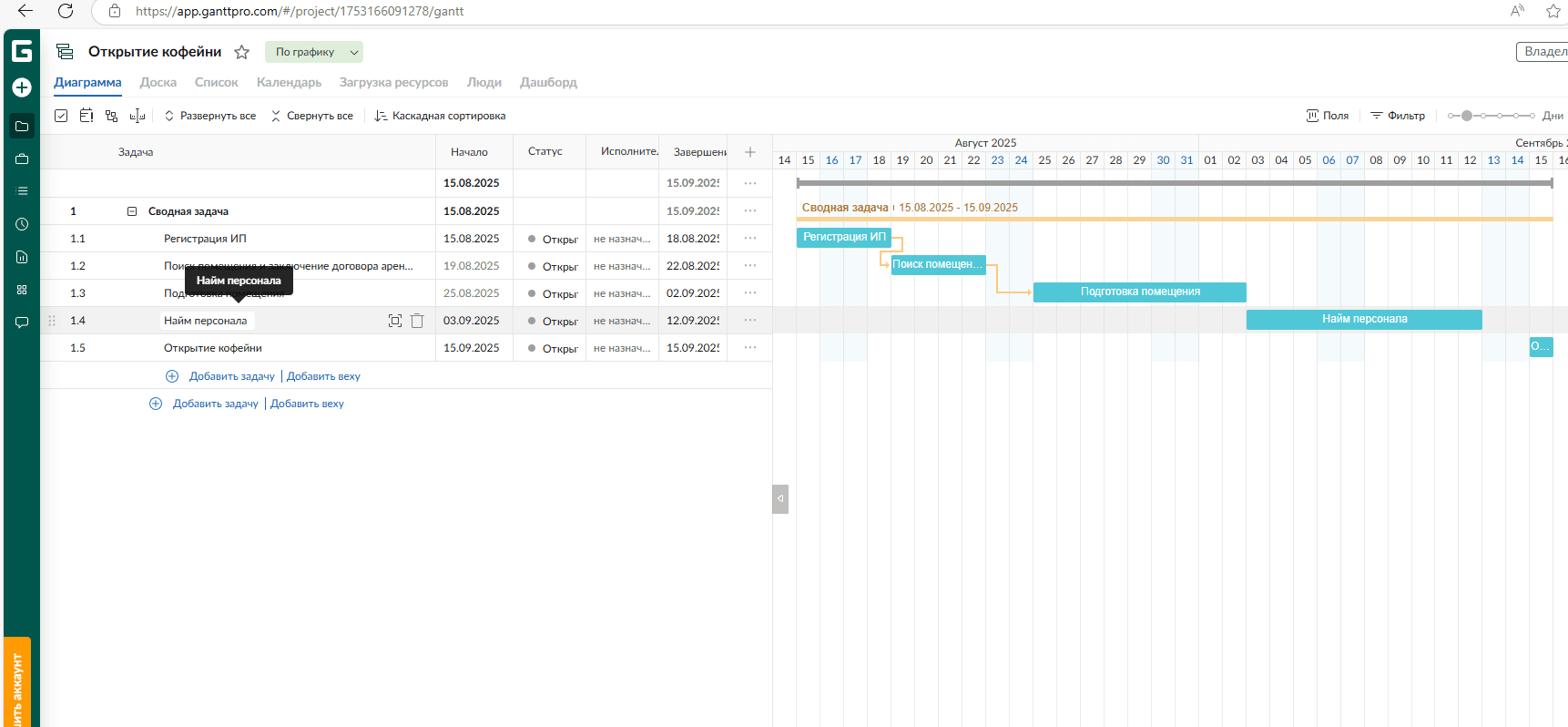Image resolution: width=1568 pixels, height=727 pixels.
Task: Open the Календарь tab
Action: 289,82
